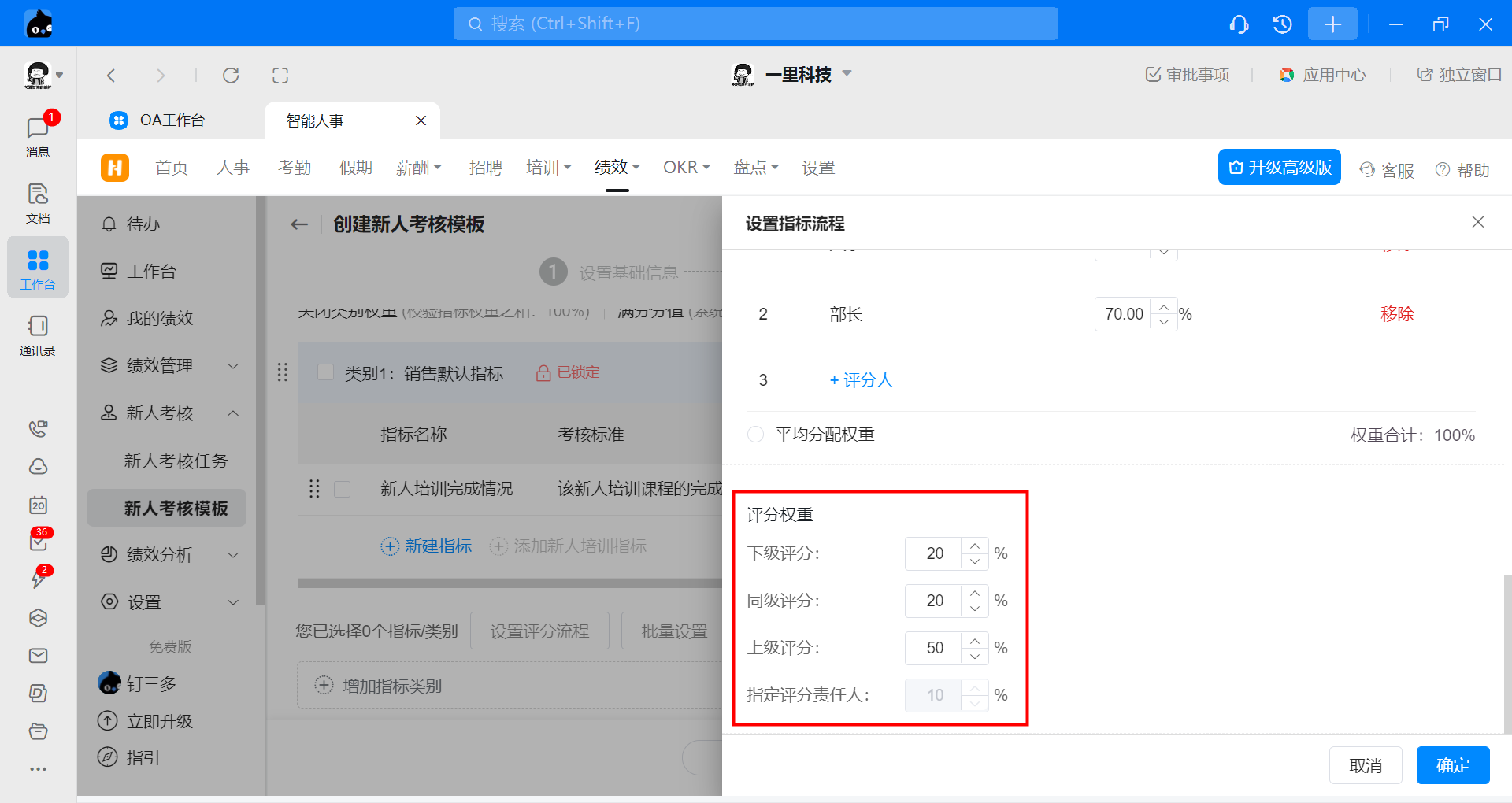Select the 平均分配权重 radio option
Screen dimensions: 1512x803
click(755, 435)
